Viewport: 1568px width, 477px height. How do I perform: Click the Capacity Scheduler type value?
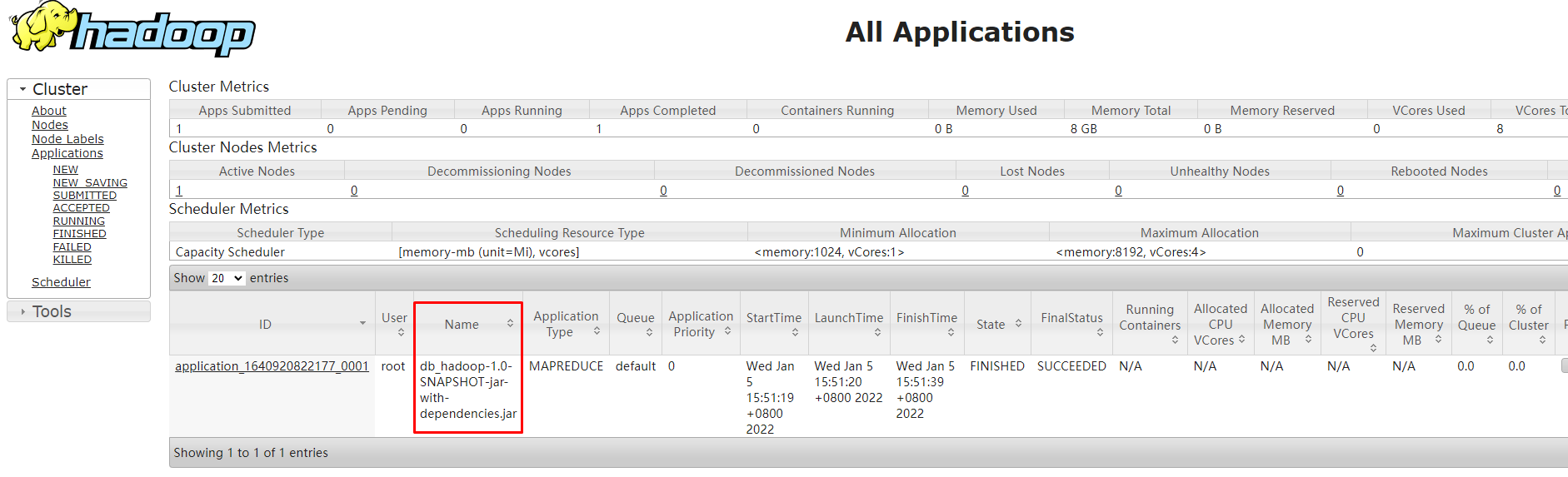pyautogui.click(x=230, y=252)
